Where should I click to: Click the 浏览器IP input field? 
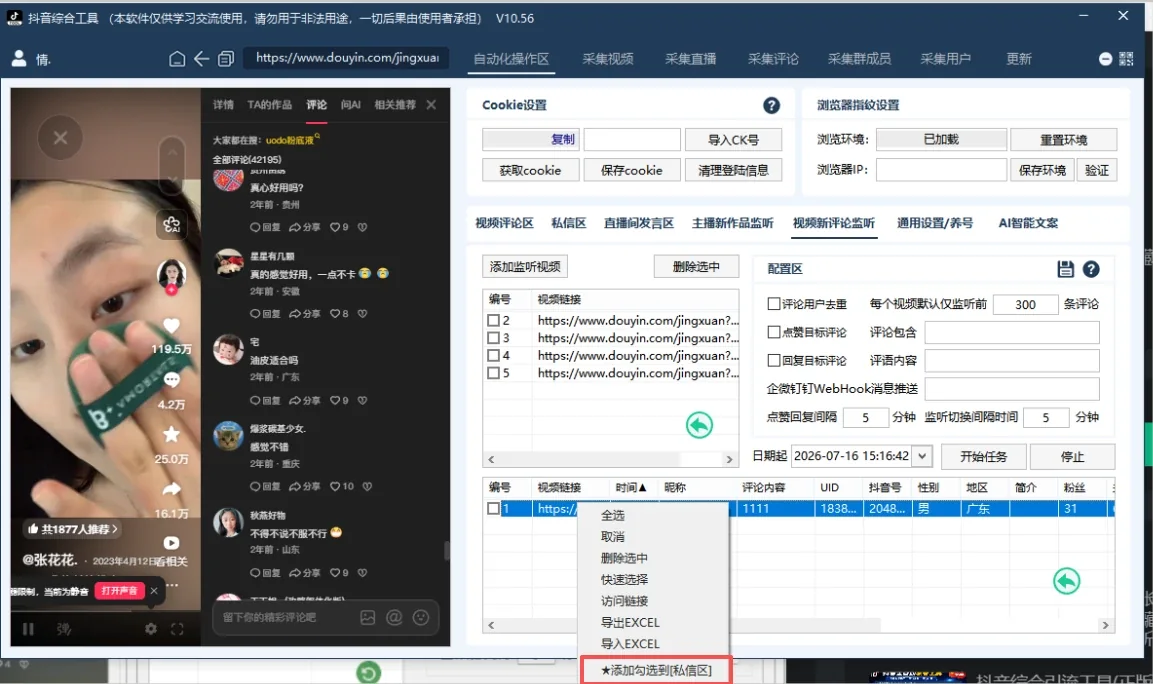941,170
